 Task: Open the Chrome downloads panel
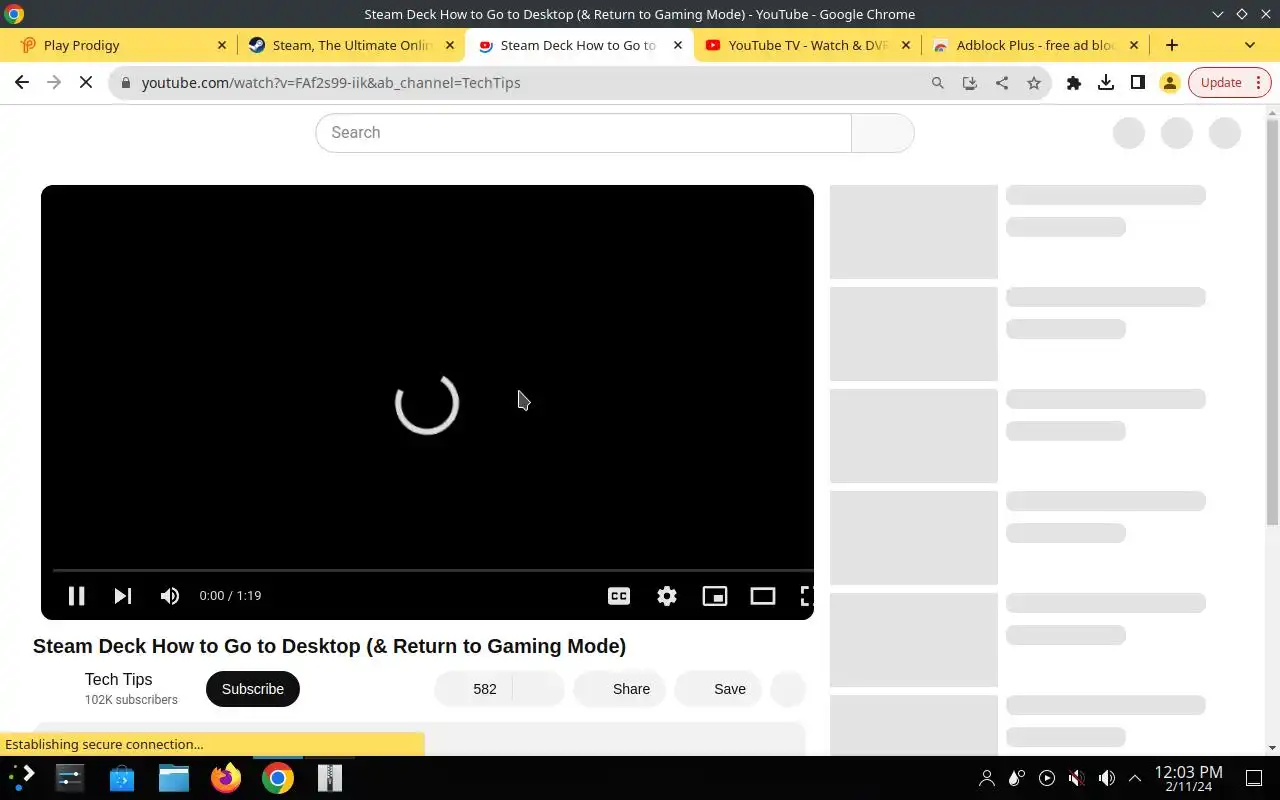point(1106,83)
